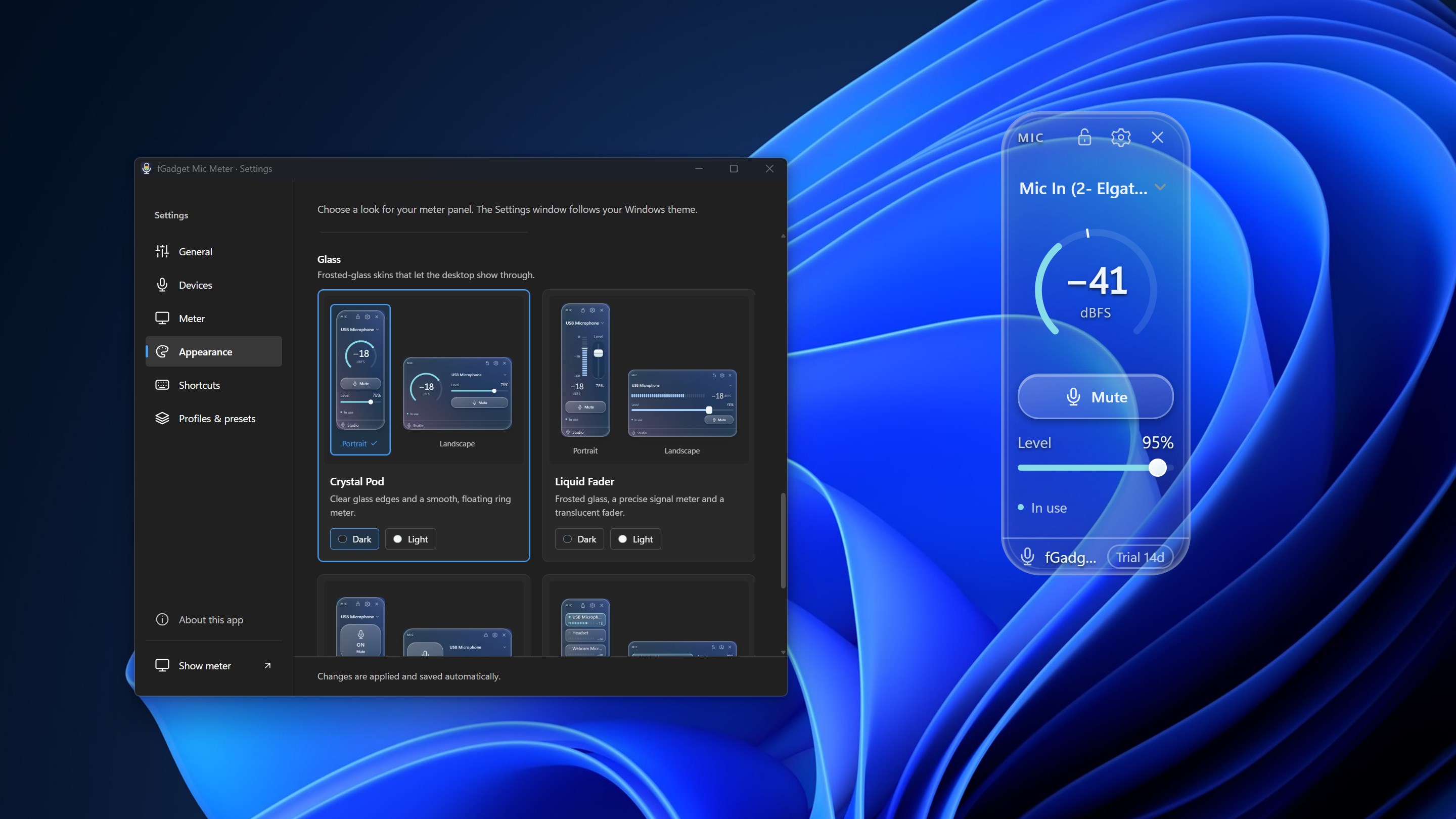Choose Liquid Fader Light option
This screenshot has width=1456, height=819.
635,539
